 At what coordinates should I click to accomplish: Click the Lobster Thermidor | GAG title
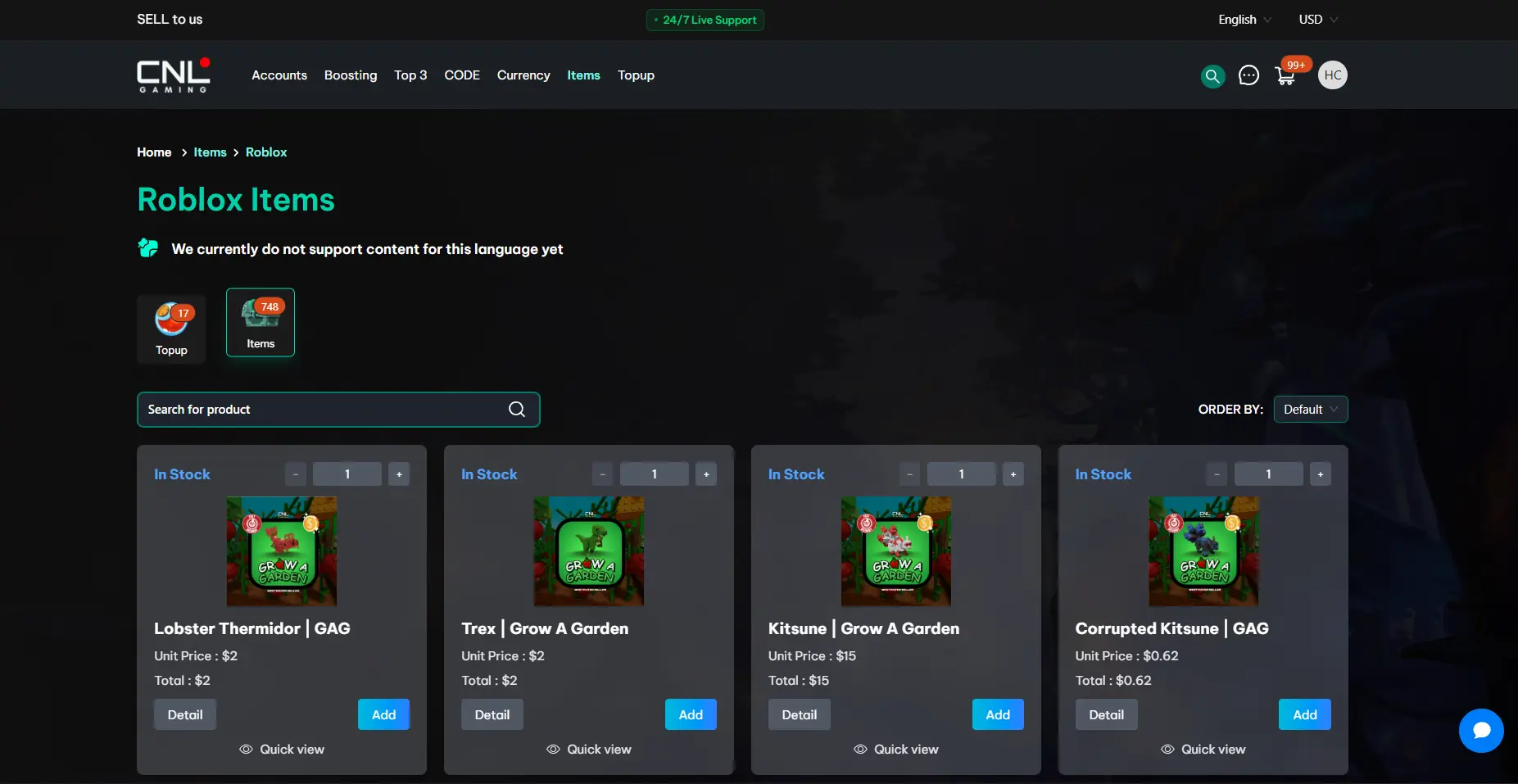click(252, 628)
